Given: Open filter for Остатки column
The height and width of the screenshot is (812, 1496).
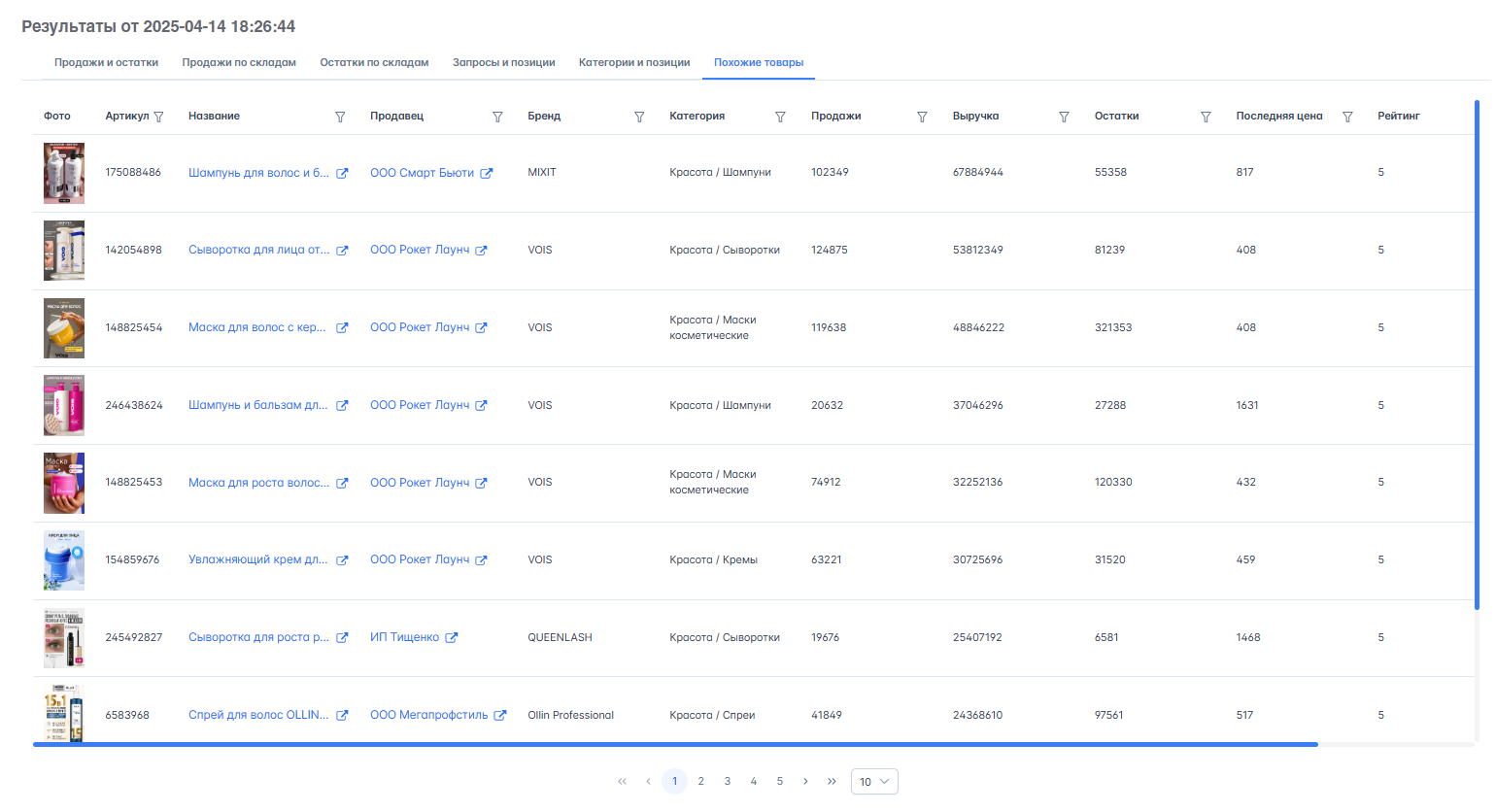Looking at the screenshot, I should coord(1206,117).
